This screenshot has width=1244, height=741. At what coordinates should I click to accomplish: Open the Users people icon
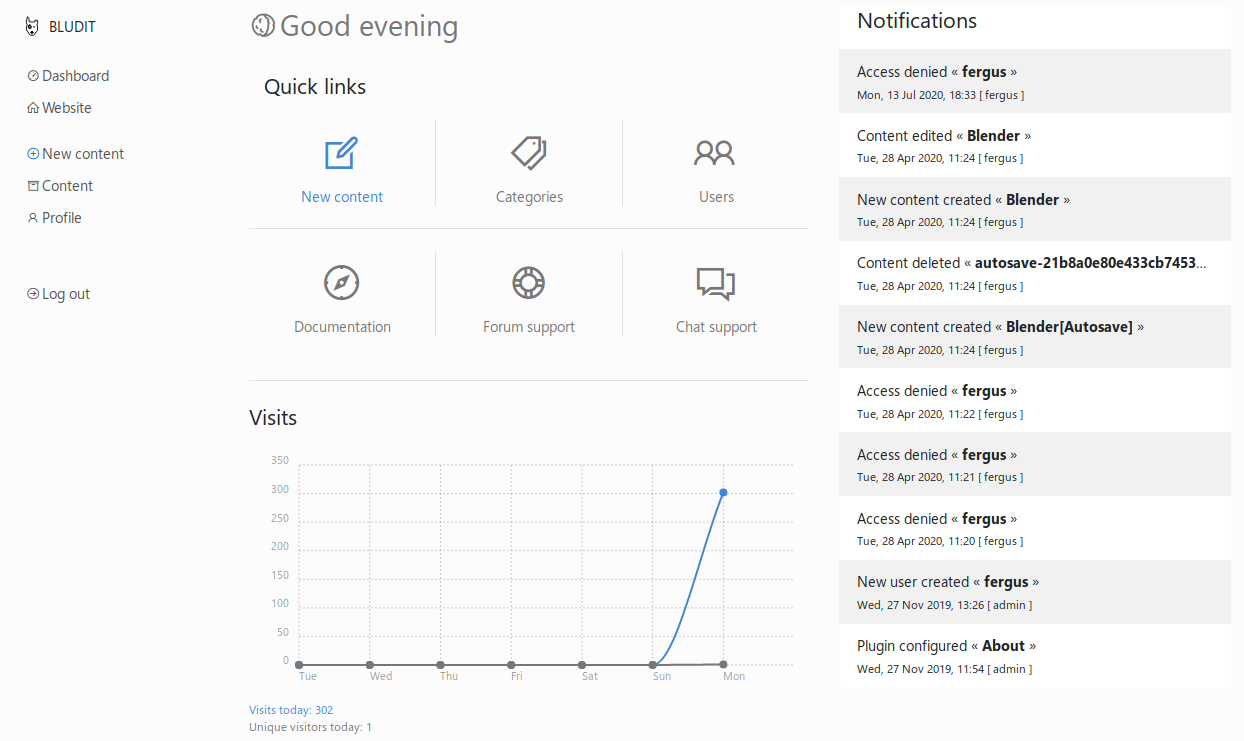715,153
